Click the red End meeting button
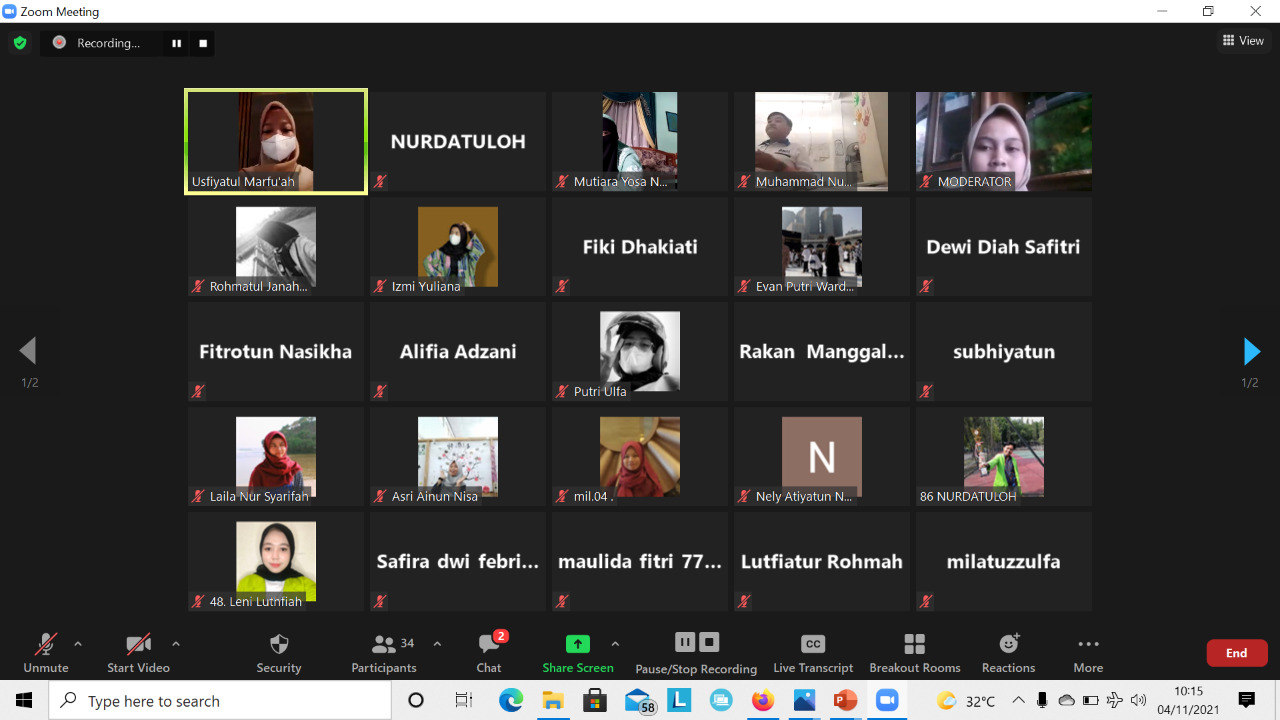This screenshot has width=1280, height=720. pos(1237,653)
